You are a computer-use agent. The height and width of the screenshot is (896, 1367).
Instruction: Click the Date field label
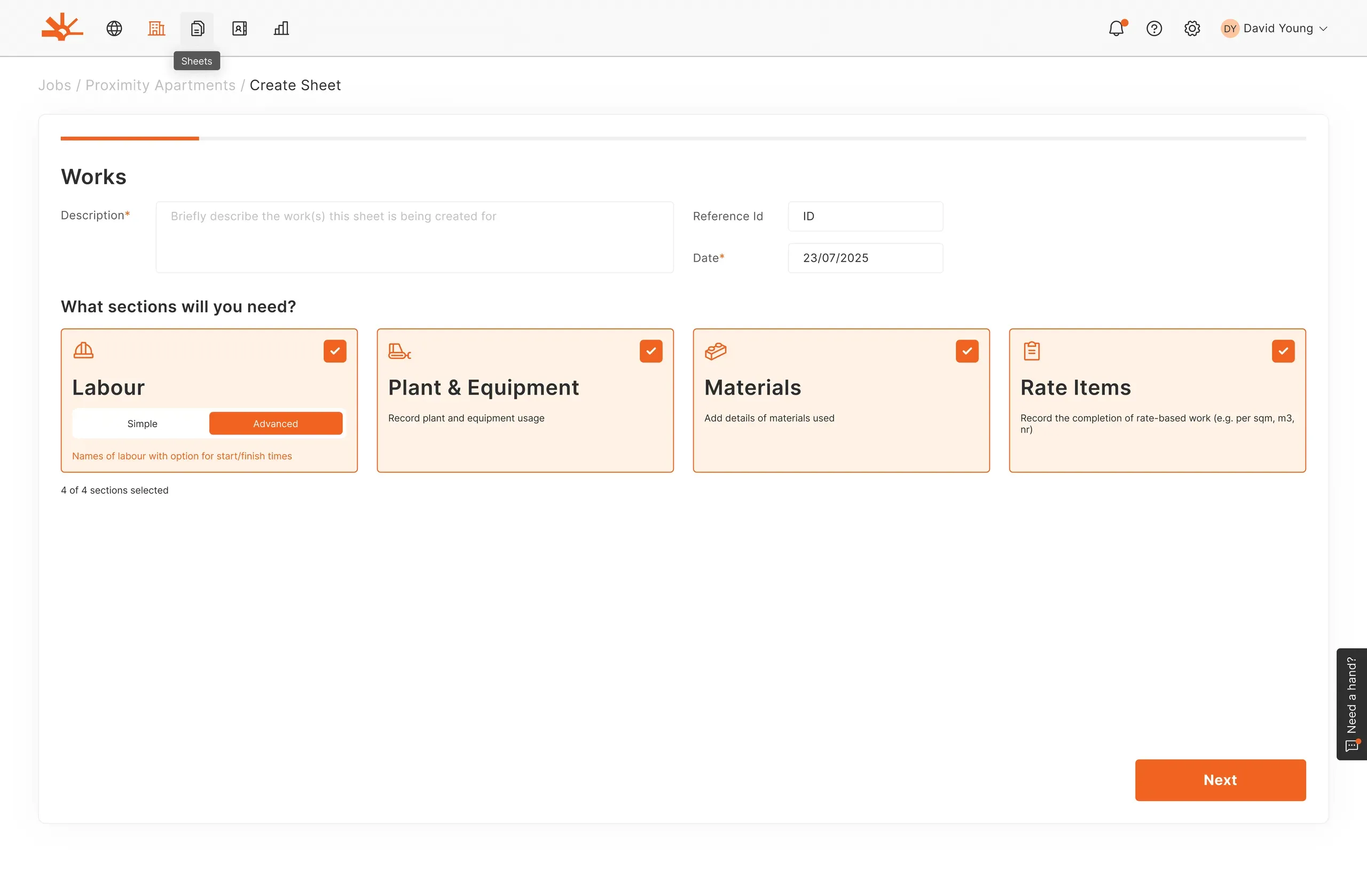[708, 258]
